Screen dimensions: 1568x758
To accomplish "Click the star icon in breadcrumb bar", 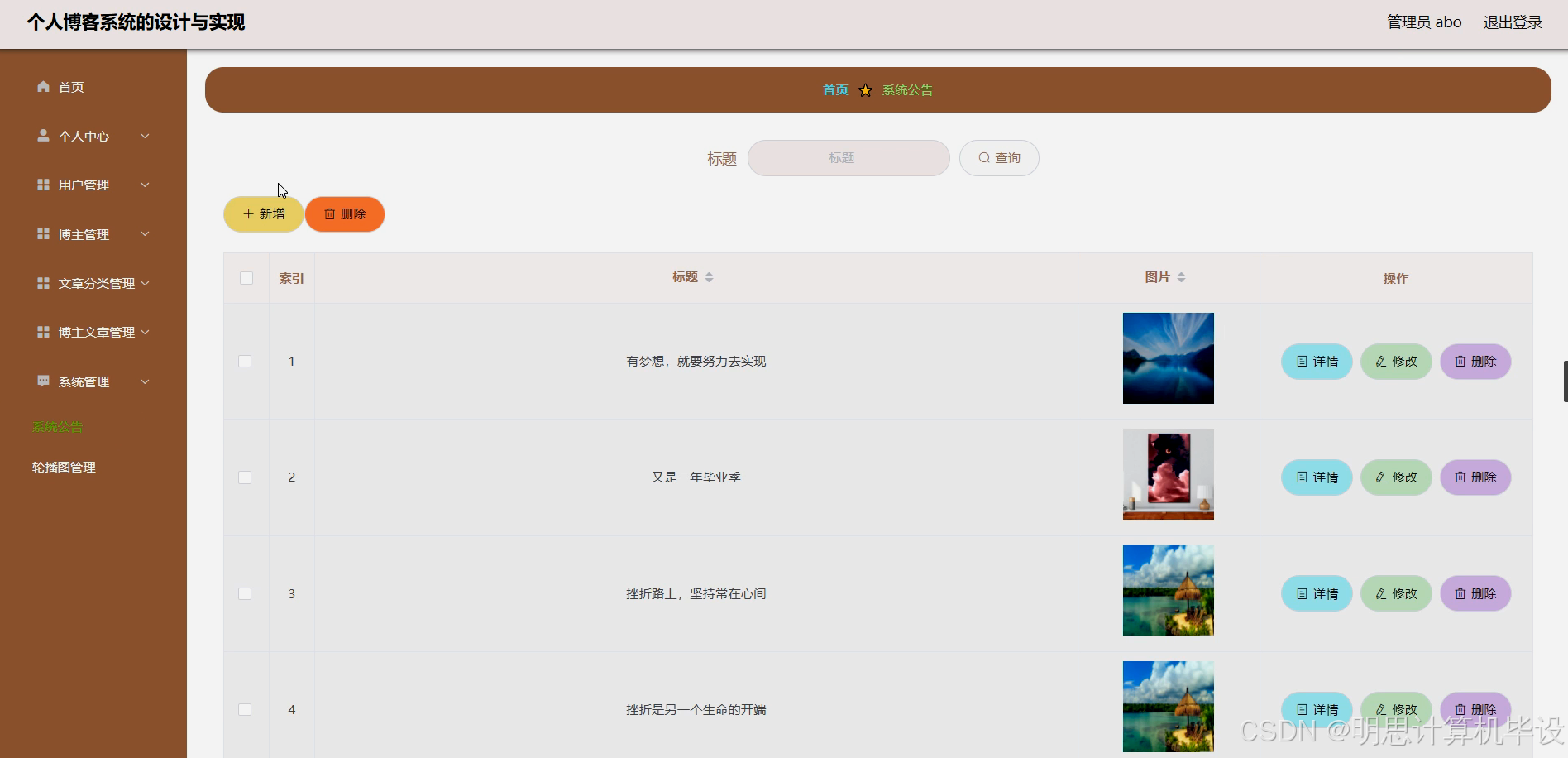I will [x=865, y=90].
